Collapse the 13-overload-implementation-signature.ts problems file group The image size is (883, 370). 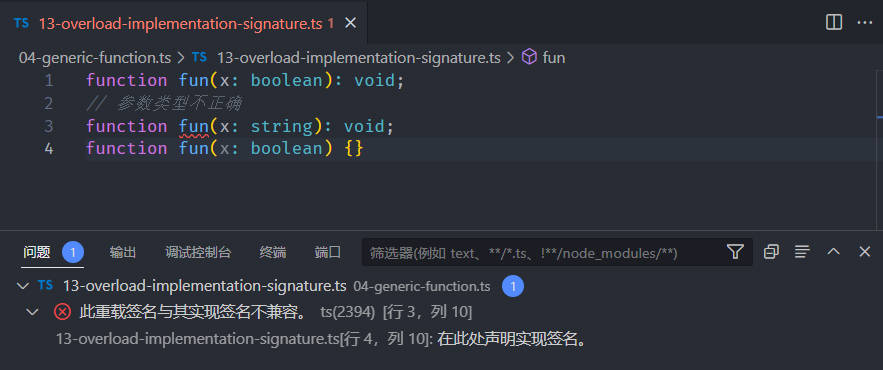(x=23, y=286)
